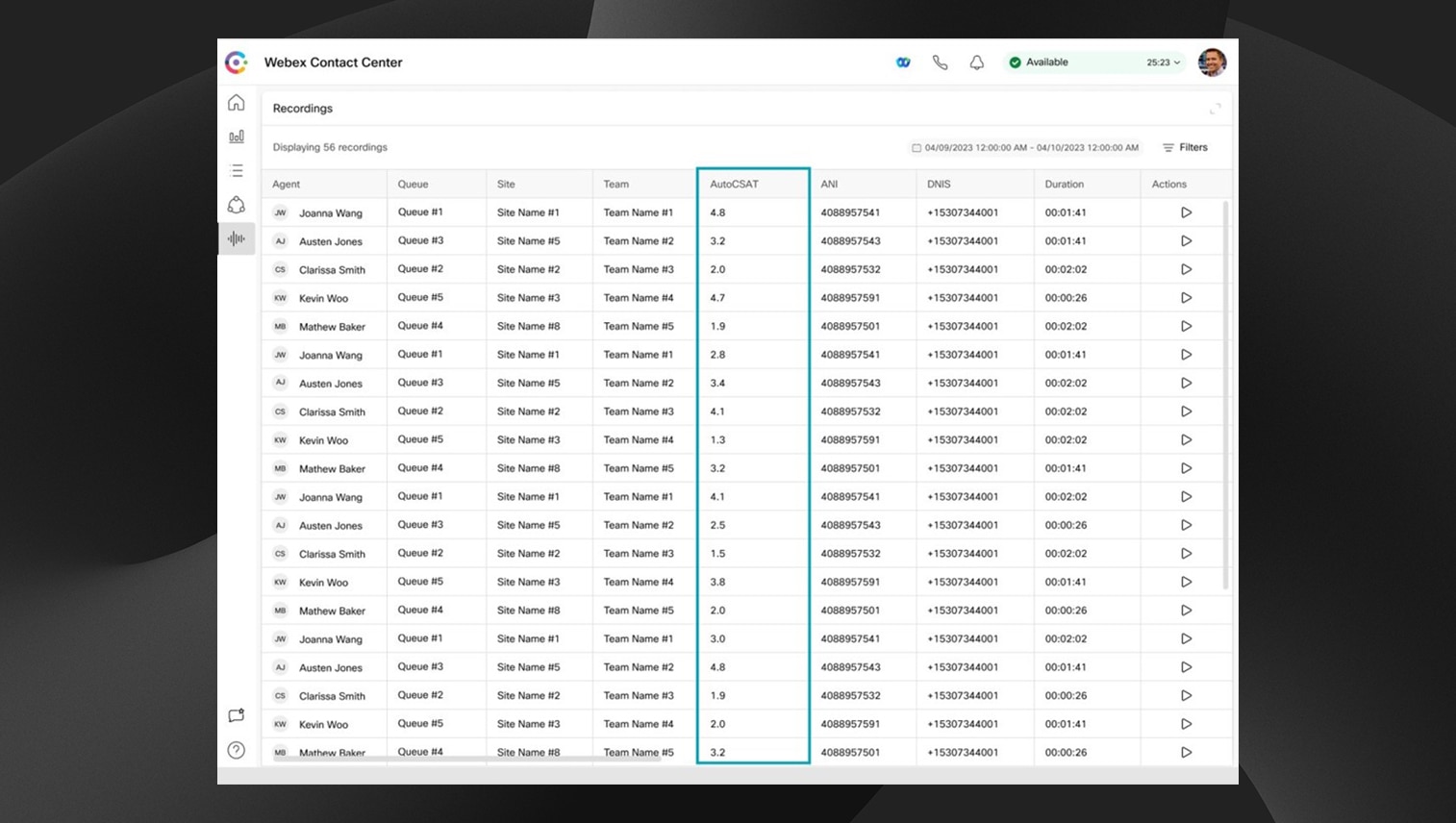Open the phone dialer icon in the header
This screenshot has height=823, width=1456.
click(x=940, y=62)
